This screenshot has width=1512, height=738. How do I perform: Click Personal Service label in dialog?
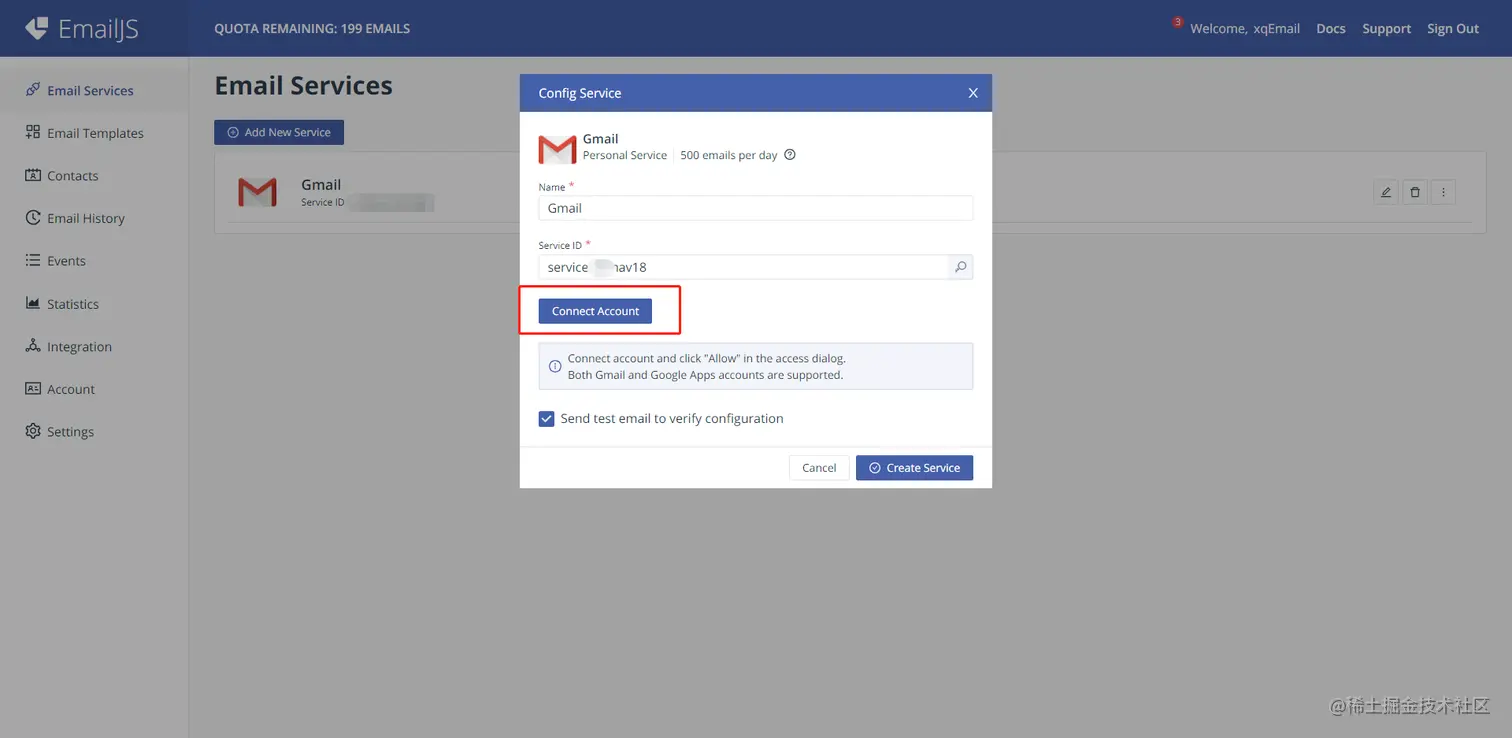click(x=625, y=155)
